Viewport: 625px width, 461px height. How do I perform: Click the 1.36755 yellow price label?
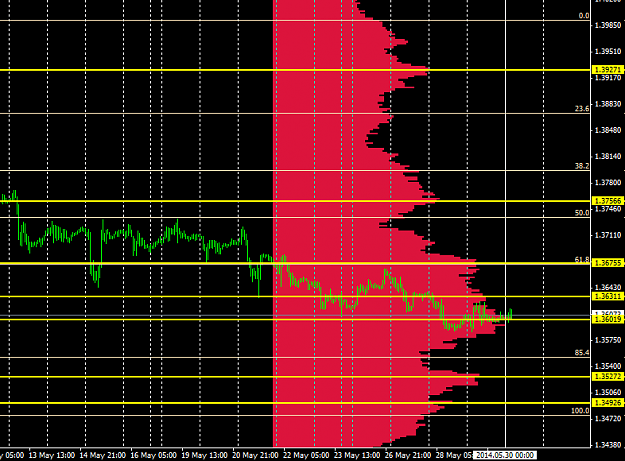(x=608, y=263)
